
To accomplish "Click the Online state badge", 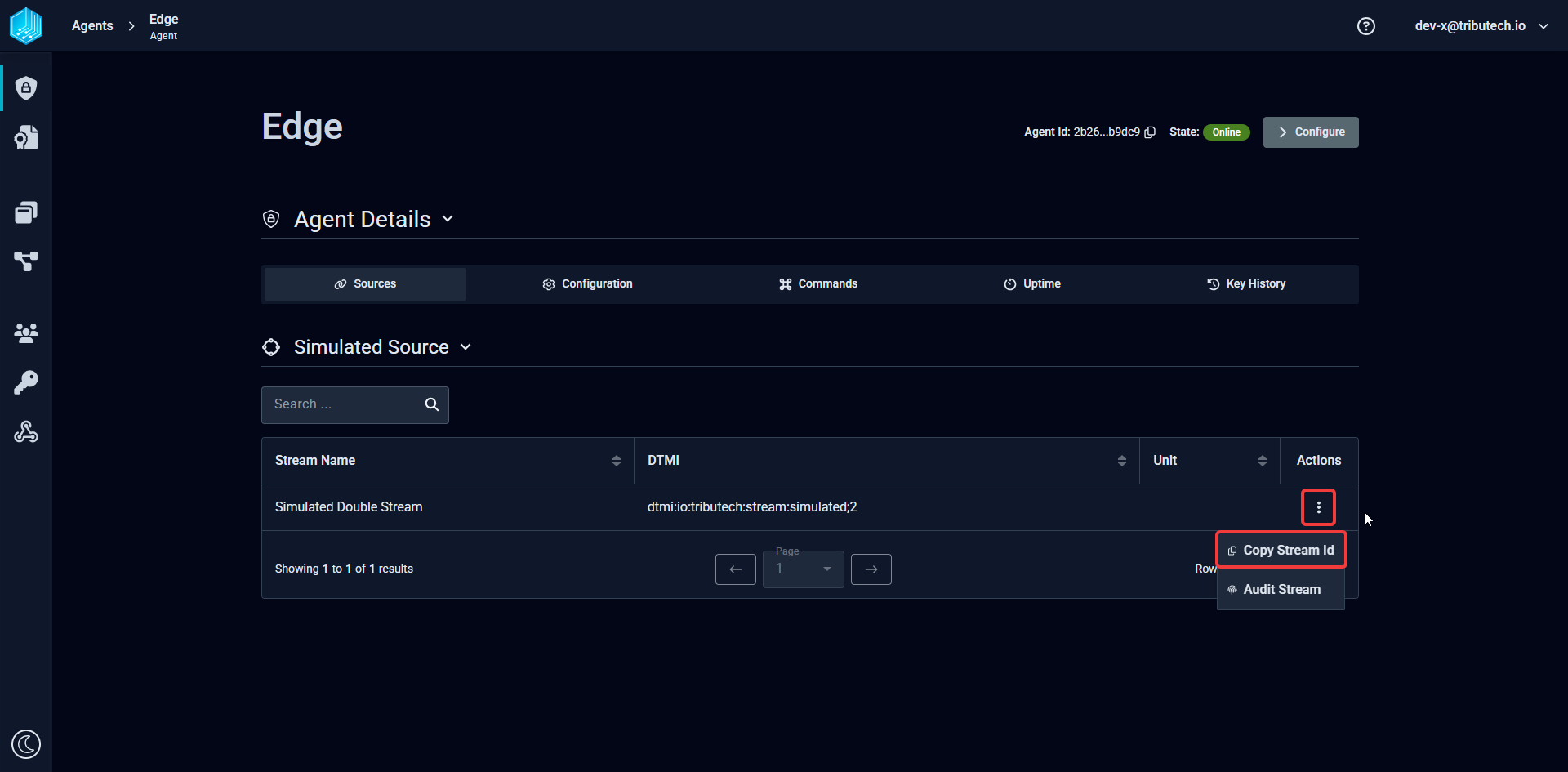I will click(1226, 132).
